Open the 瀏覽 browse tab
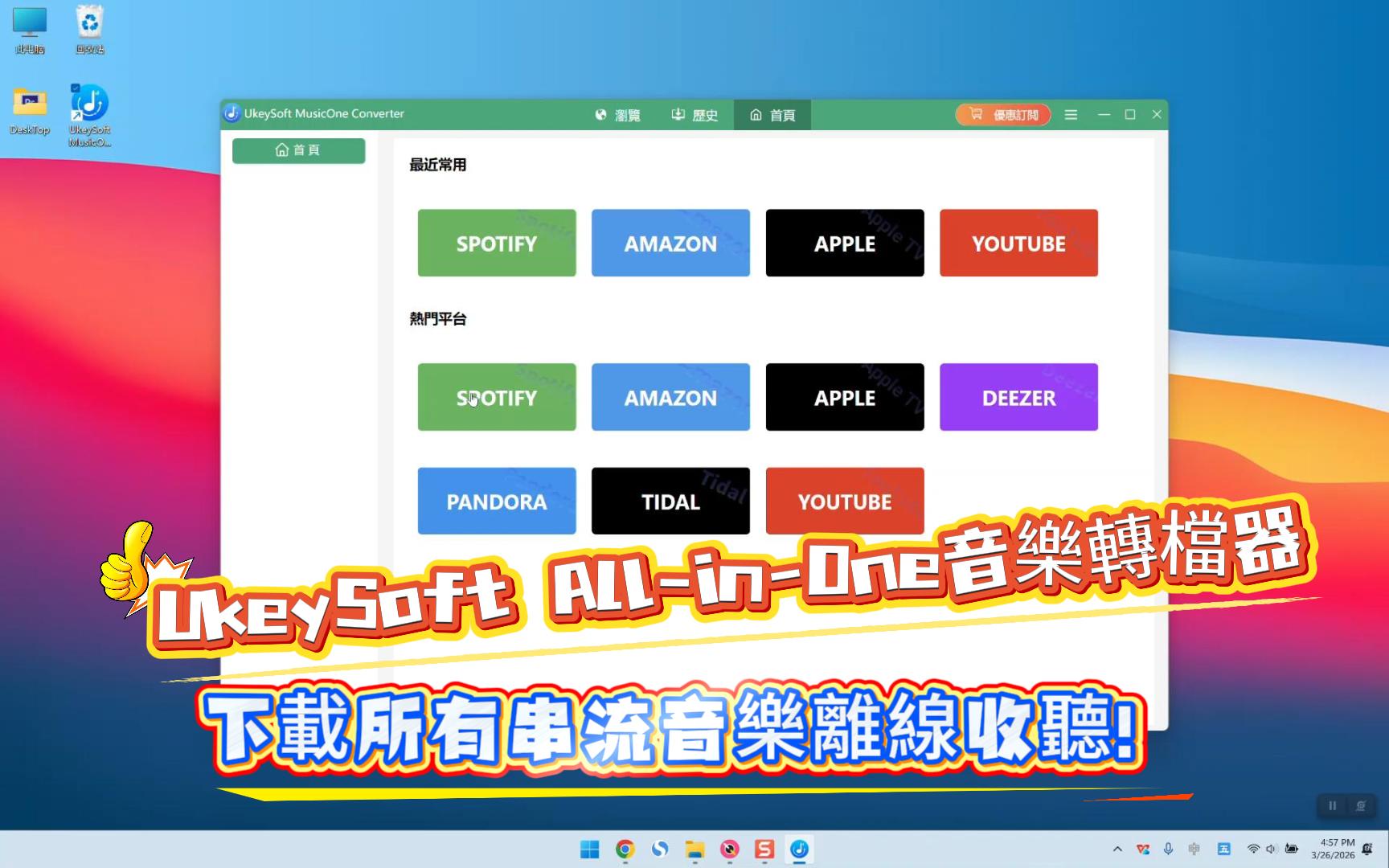1389x868 pixels. [x=617, y=115]
